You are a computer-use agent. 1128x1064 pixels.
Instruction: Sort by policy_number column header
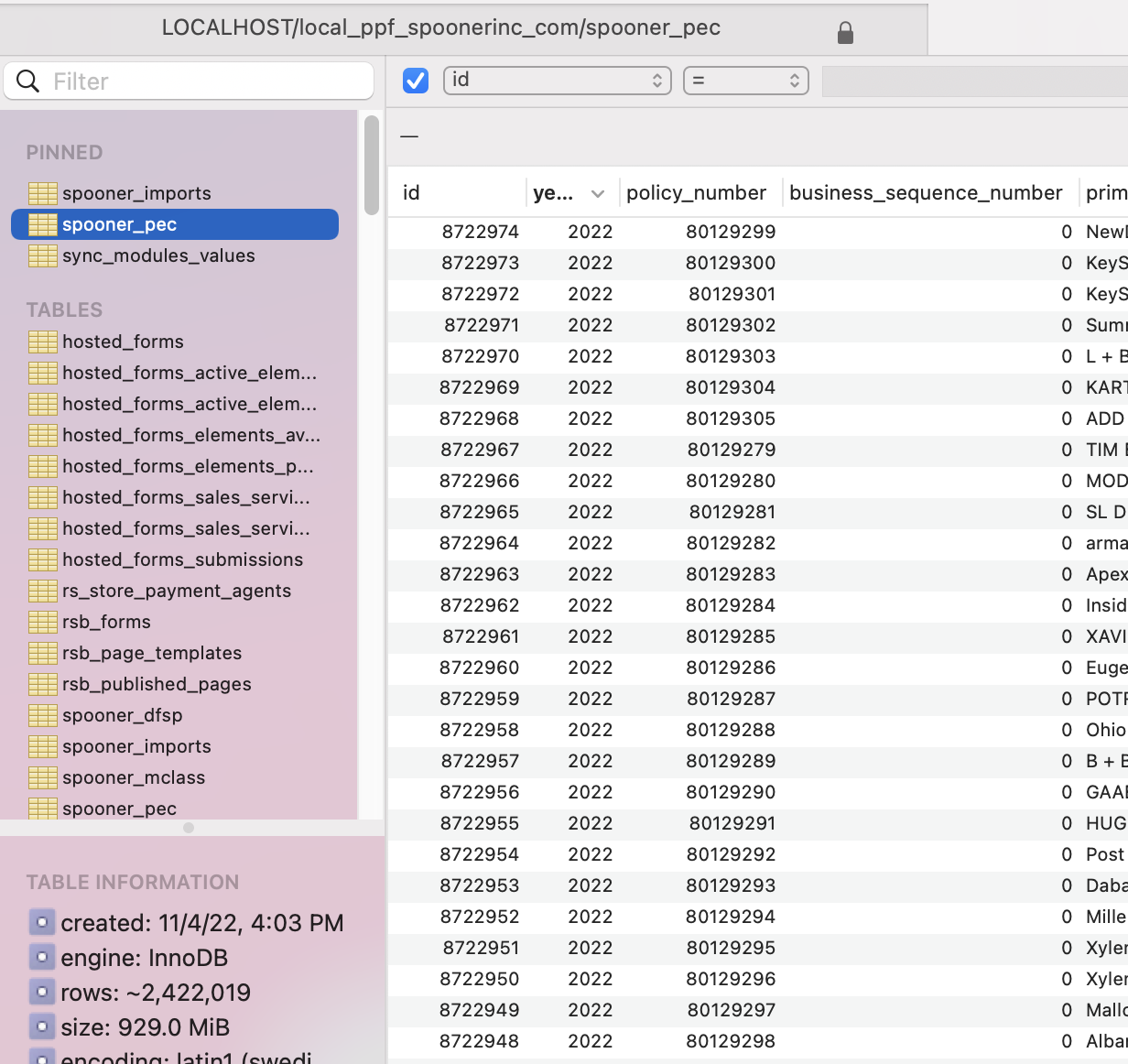point(696,193)
